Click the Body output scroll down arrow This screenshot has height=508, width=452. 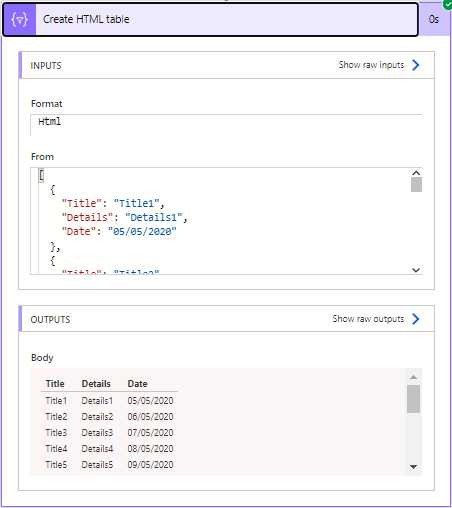click(x=413, y=467)
